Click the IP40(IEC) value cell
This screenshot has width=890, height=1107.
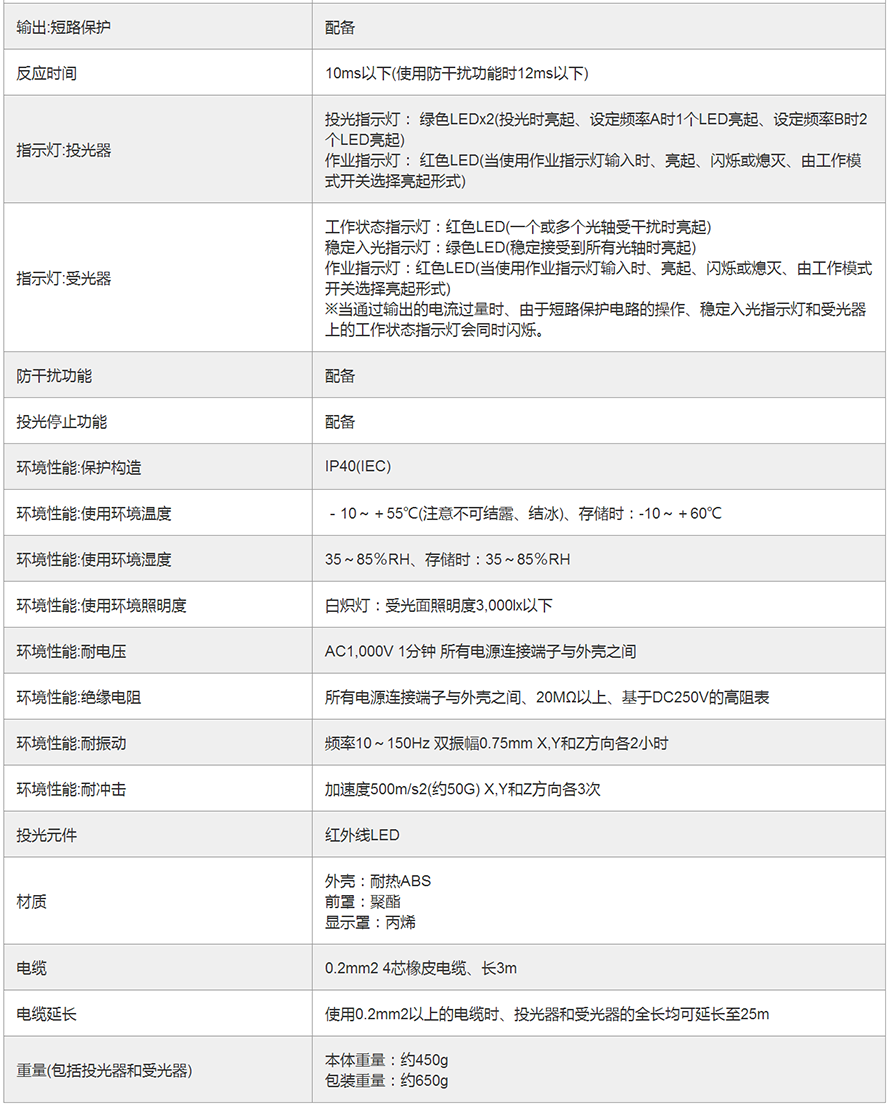[x=358, y=467]
